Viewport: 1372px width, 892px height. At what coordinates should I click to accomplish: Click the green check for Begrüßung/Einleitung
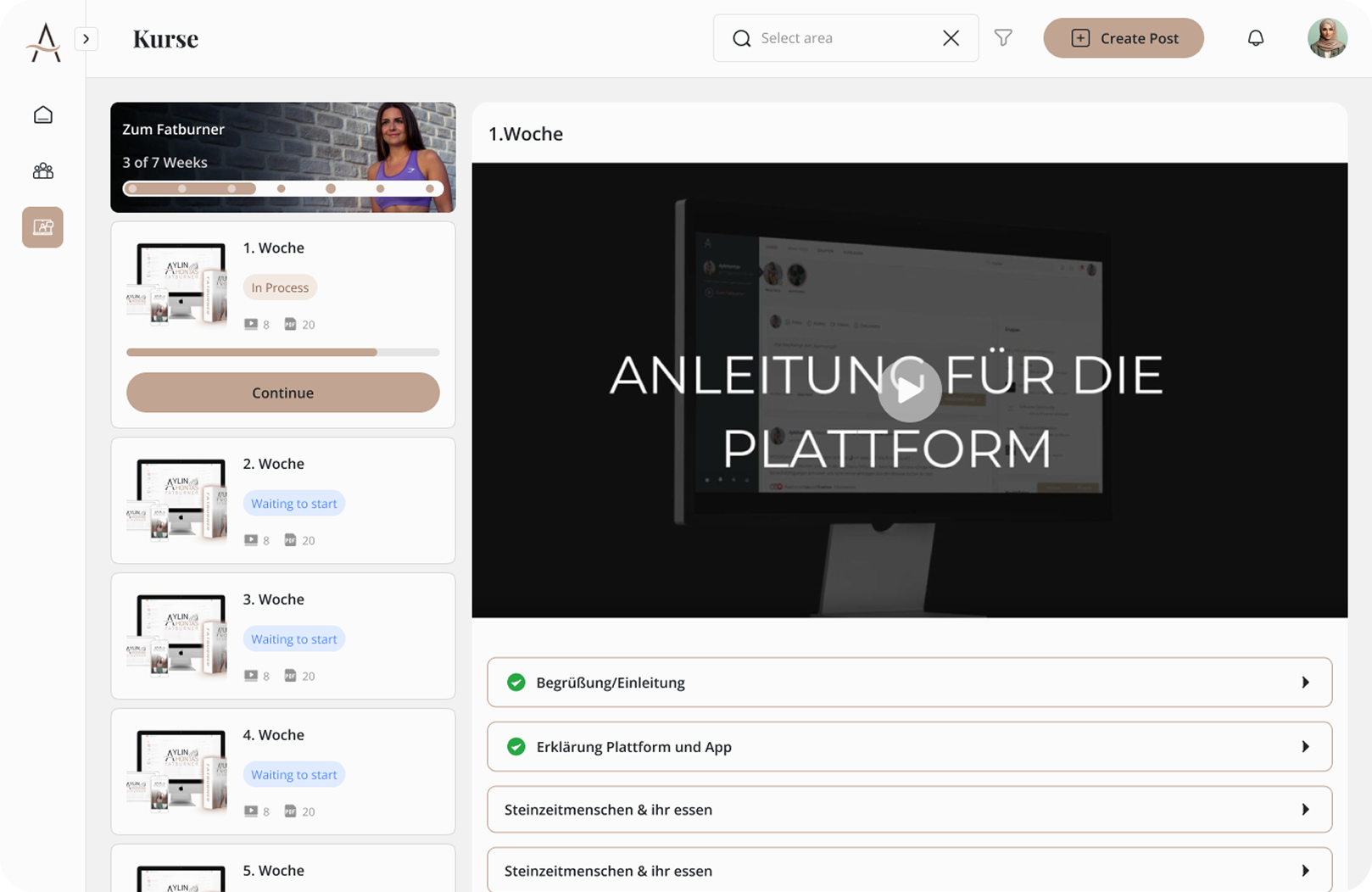pos(516,683)
